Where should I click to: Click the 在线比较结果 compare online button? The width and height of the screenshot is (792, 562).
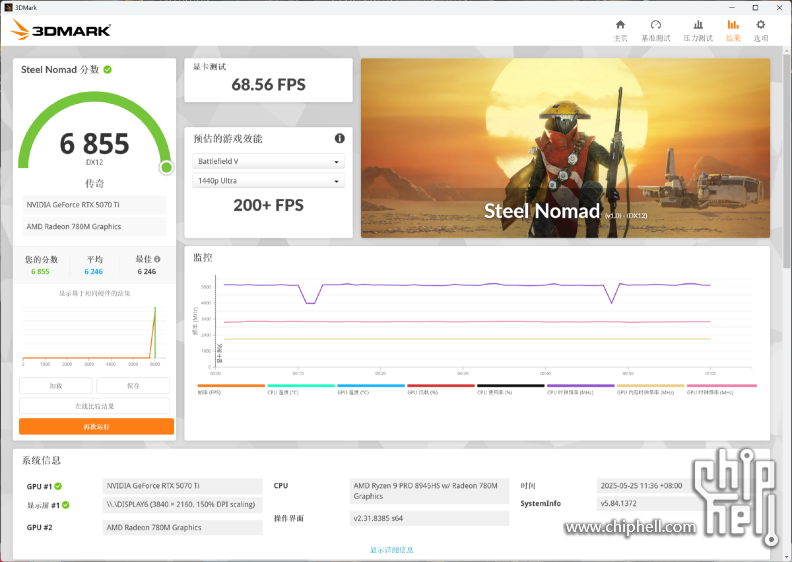click(94, 406)
